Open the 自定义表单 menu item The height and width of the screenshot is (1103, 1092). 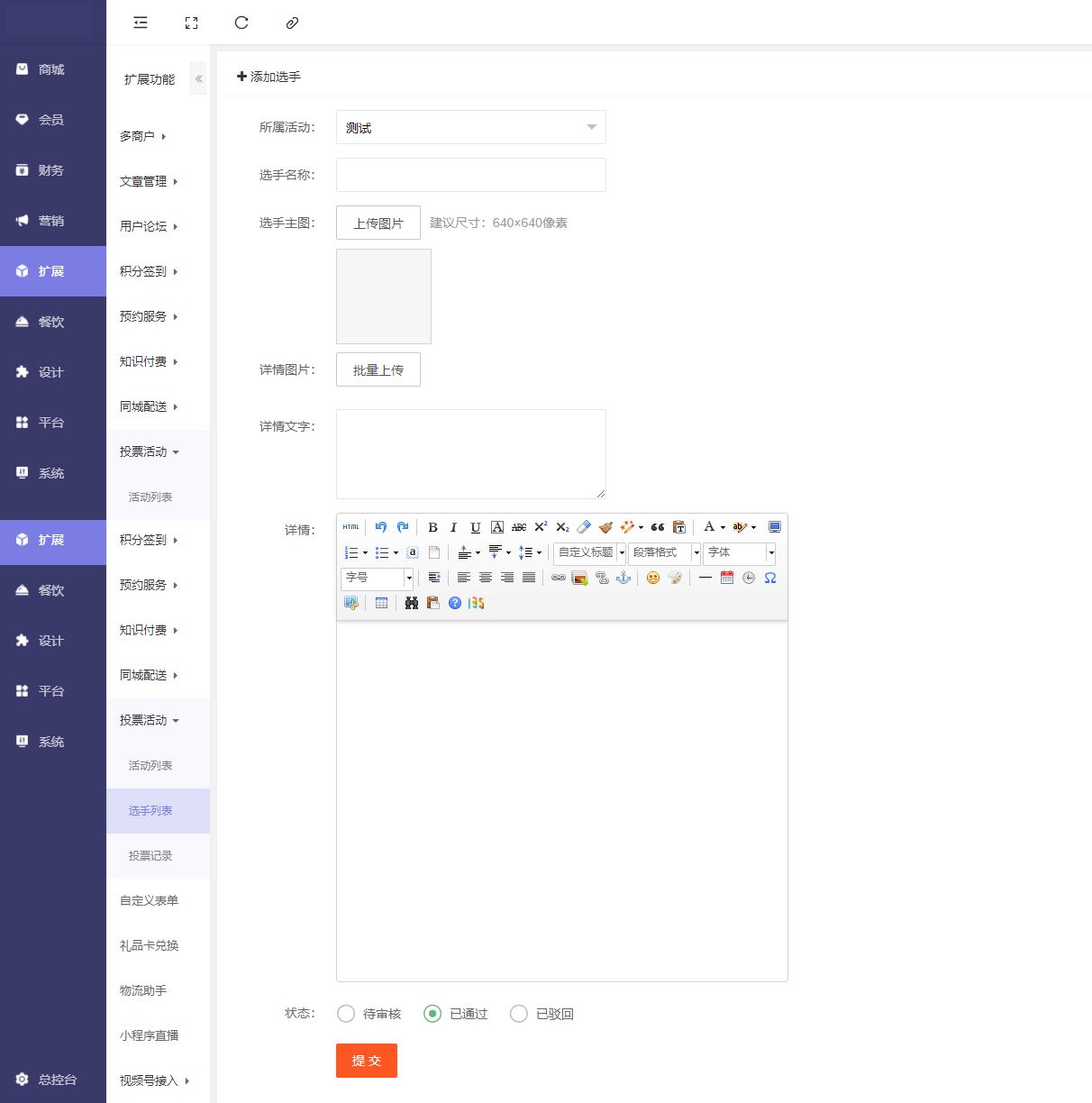[150, 900]
